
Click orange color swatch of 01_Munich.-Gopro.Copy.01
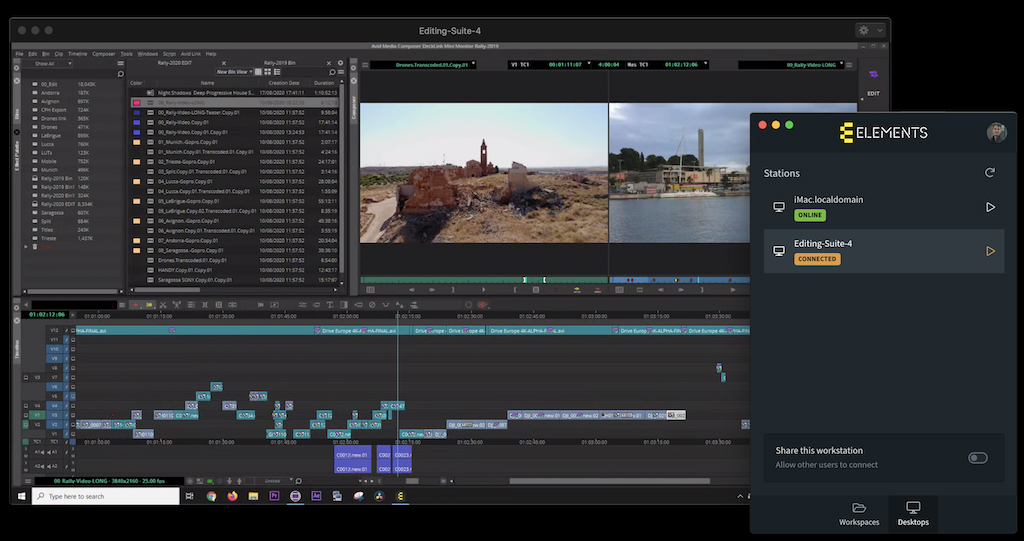(136, 142)
